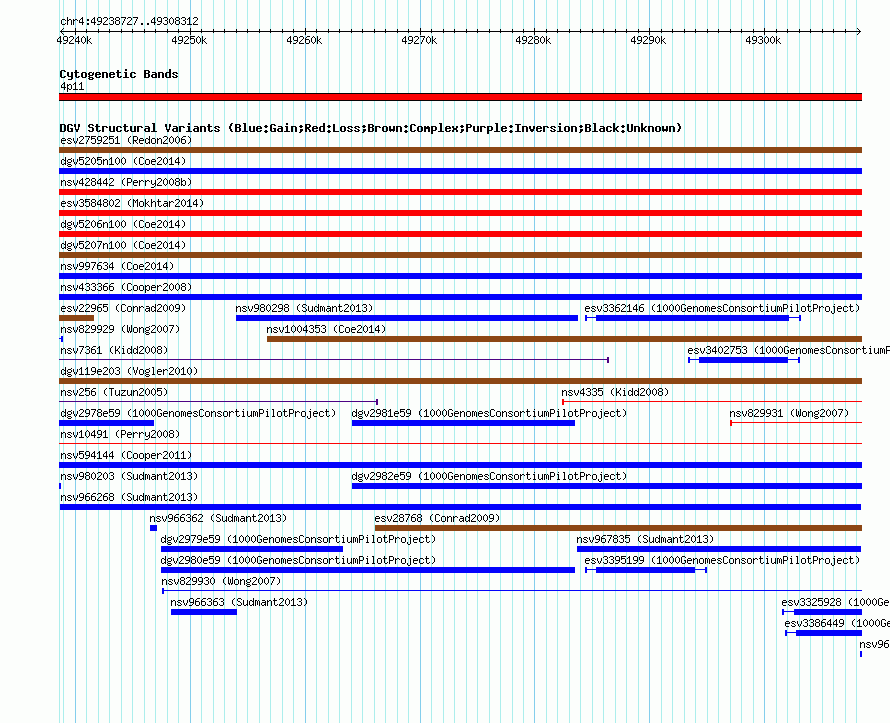Viewport: 890px width, 723px height.
Task: Click the 49250k ruler position
Action: (189, 40)
